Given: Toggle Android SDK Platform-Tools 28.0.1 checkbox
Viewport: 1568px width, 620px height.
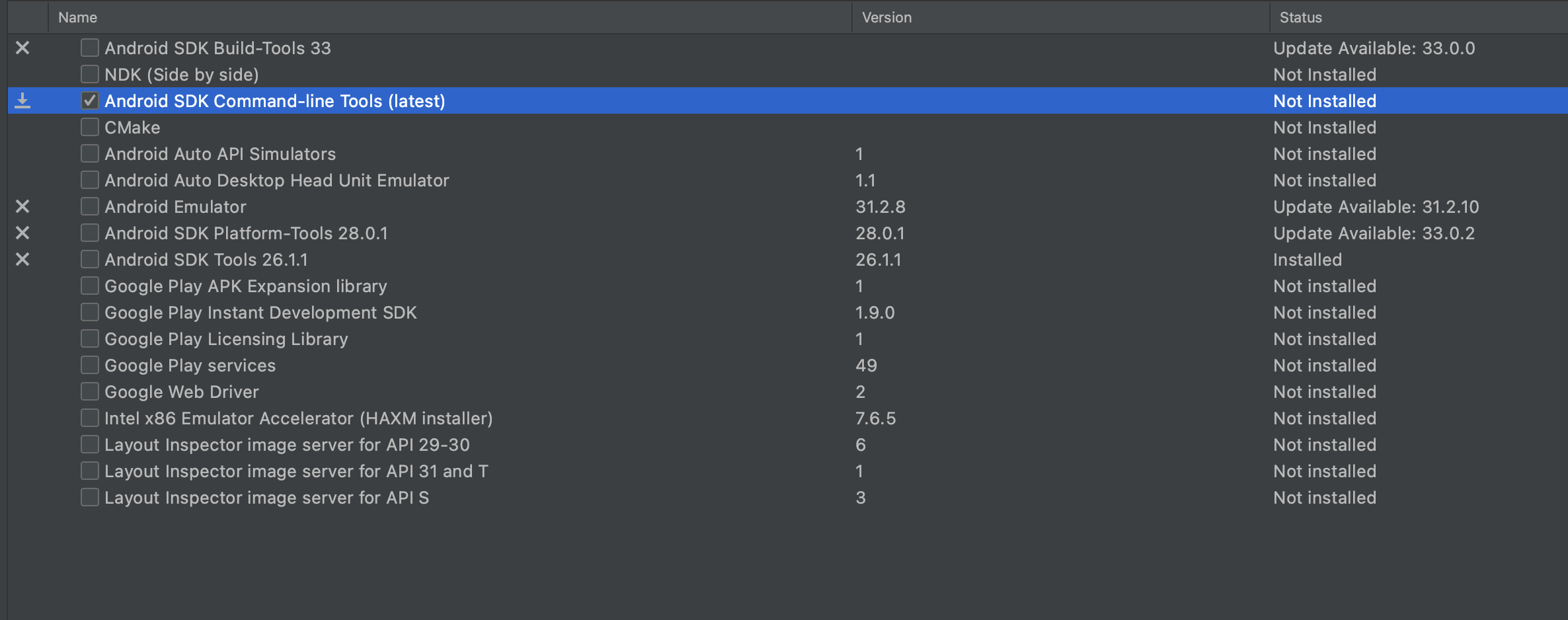Looking at the screenshot, I should click(90, 233).
